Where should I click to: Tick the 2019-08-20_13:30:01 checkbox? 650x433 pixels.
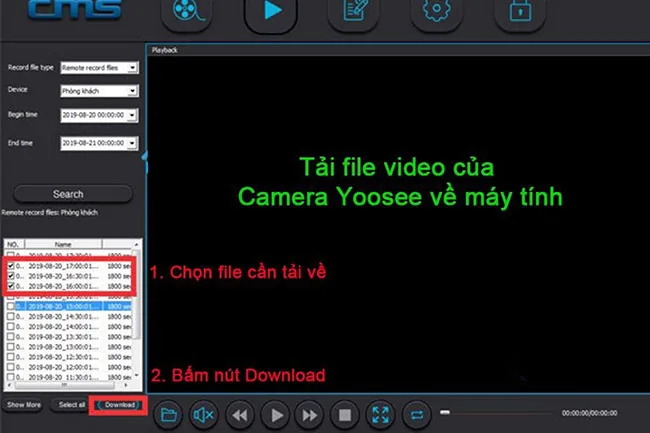pyautogui.click(x=11, y=336)
